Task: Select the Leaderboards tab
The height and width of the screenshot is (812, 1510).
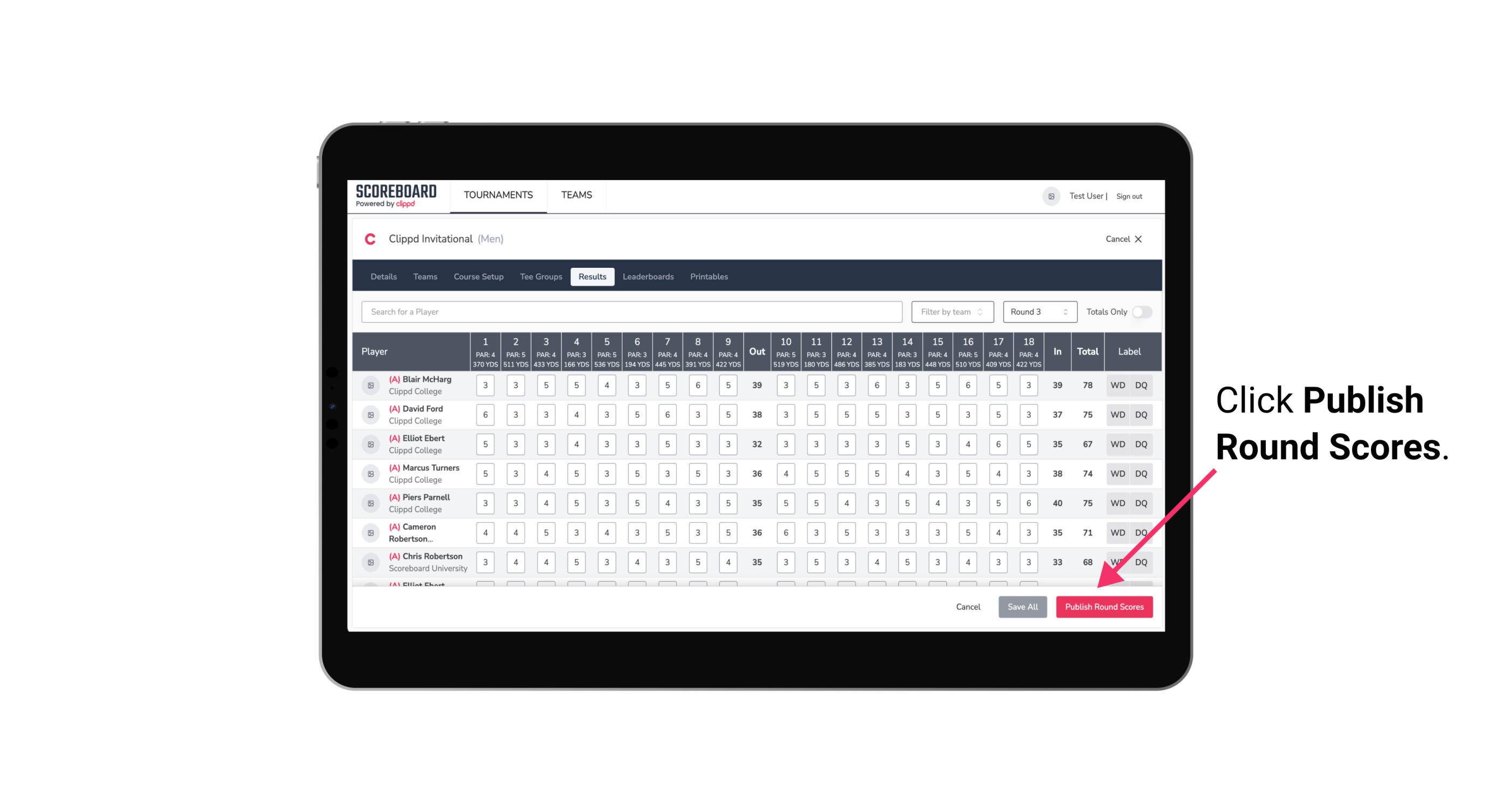Action: [649, 276]
